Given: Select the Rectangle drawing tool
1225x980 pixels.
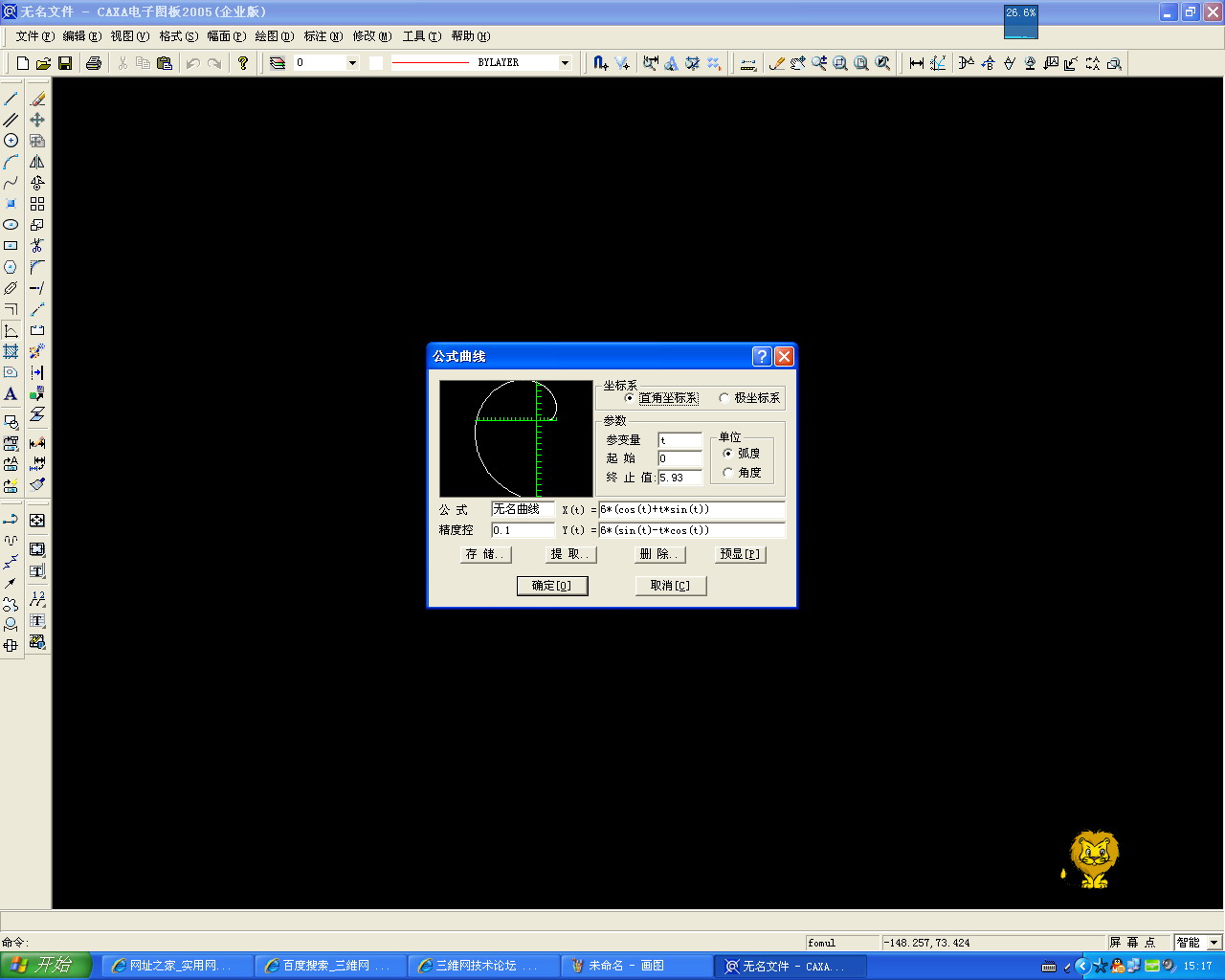Looking at the screenshot, I should coord(11,246).
